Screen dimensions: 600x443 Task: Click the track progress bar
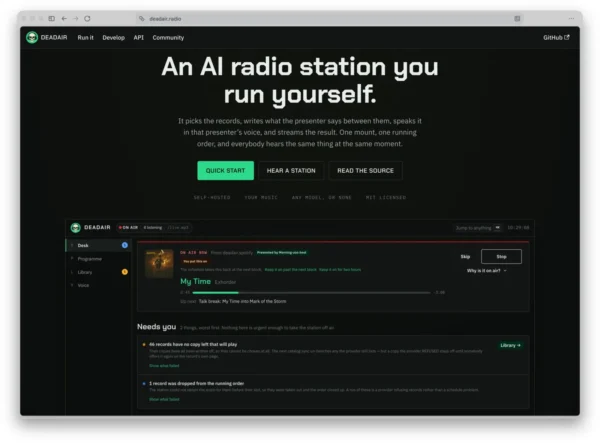(311, 293)
